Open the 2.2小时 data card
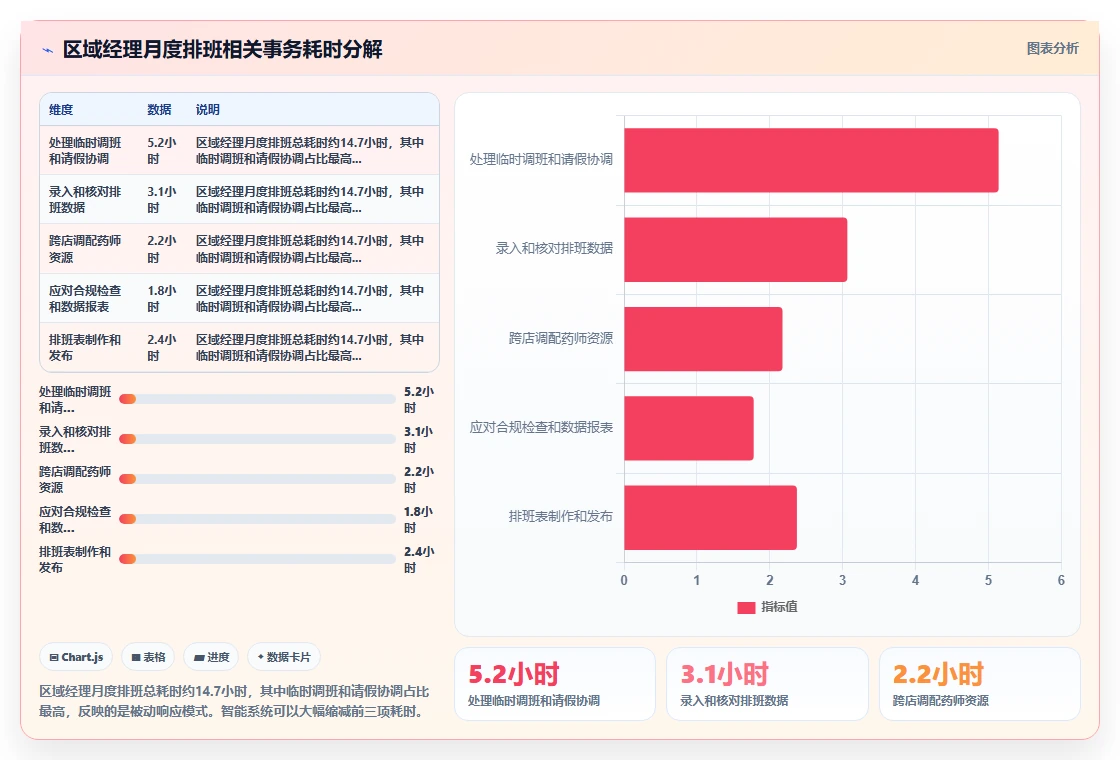Screen dimensions: 1120x760 979,684
